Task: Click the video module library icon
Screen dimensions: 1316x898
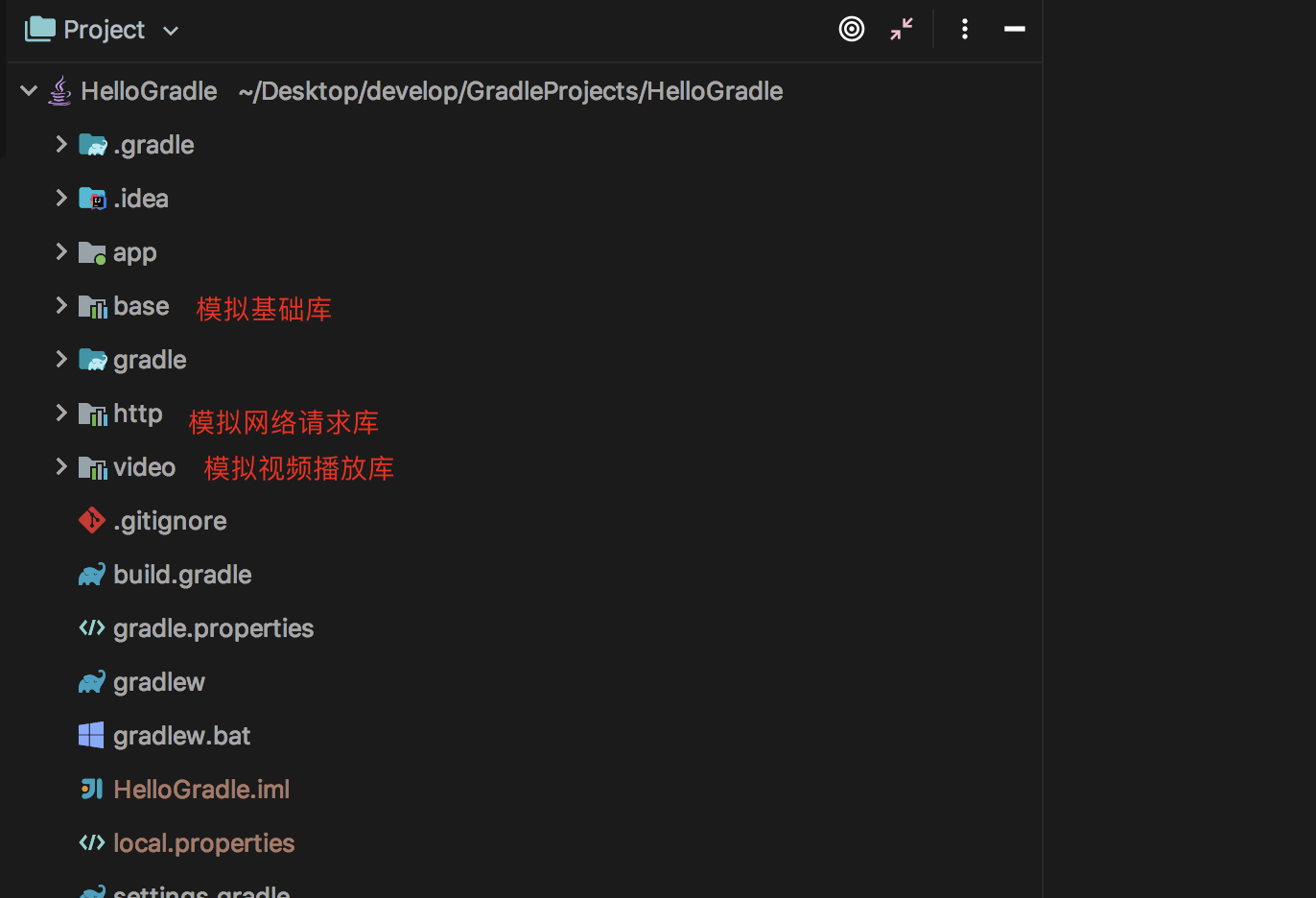Action: 92,467
